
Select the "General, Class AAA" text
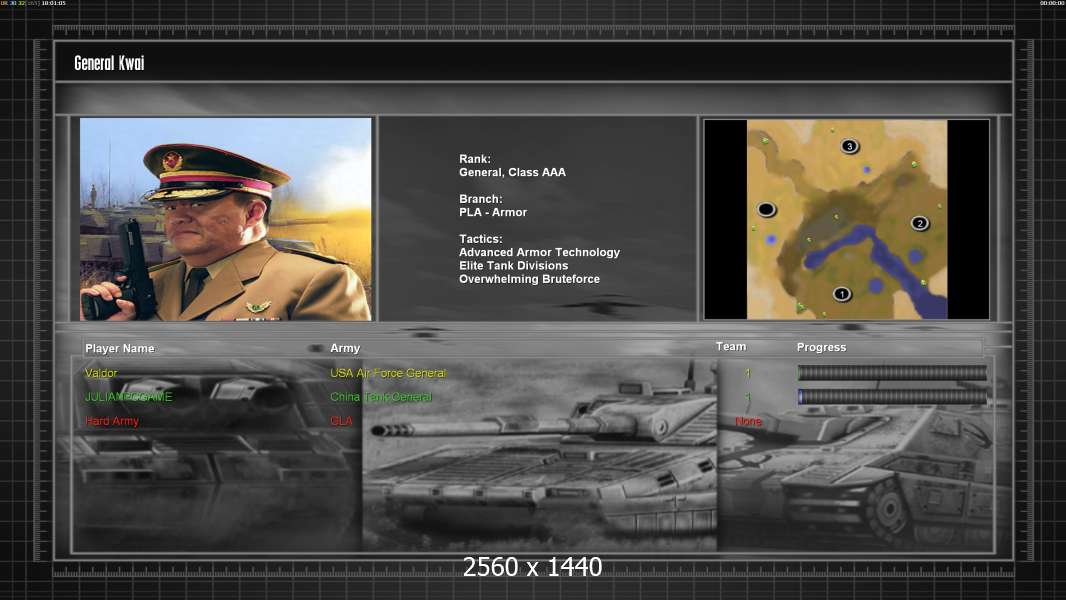coord(512,173)
